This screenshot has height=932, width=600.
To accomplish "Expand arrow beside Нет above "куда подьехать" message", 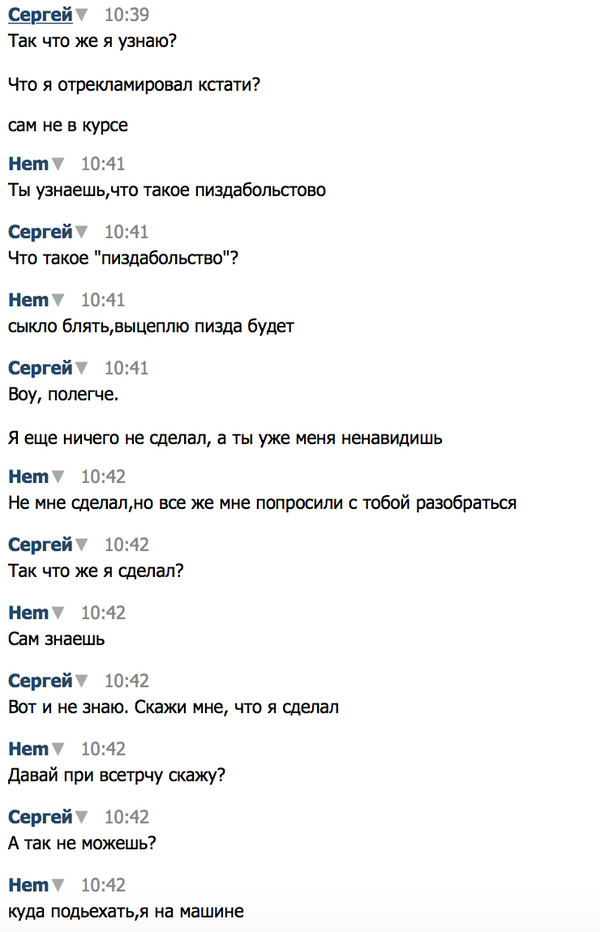I will click(58, 886).
